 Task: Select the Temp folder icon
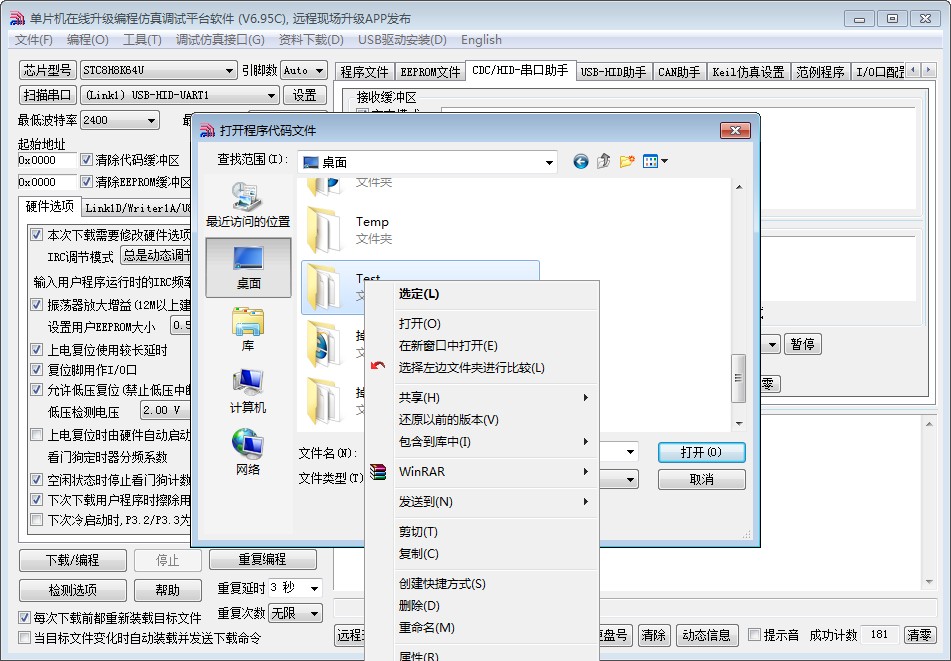click(324, 229)
